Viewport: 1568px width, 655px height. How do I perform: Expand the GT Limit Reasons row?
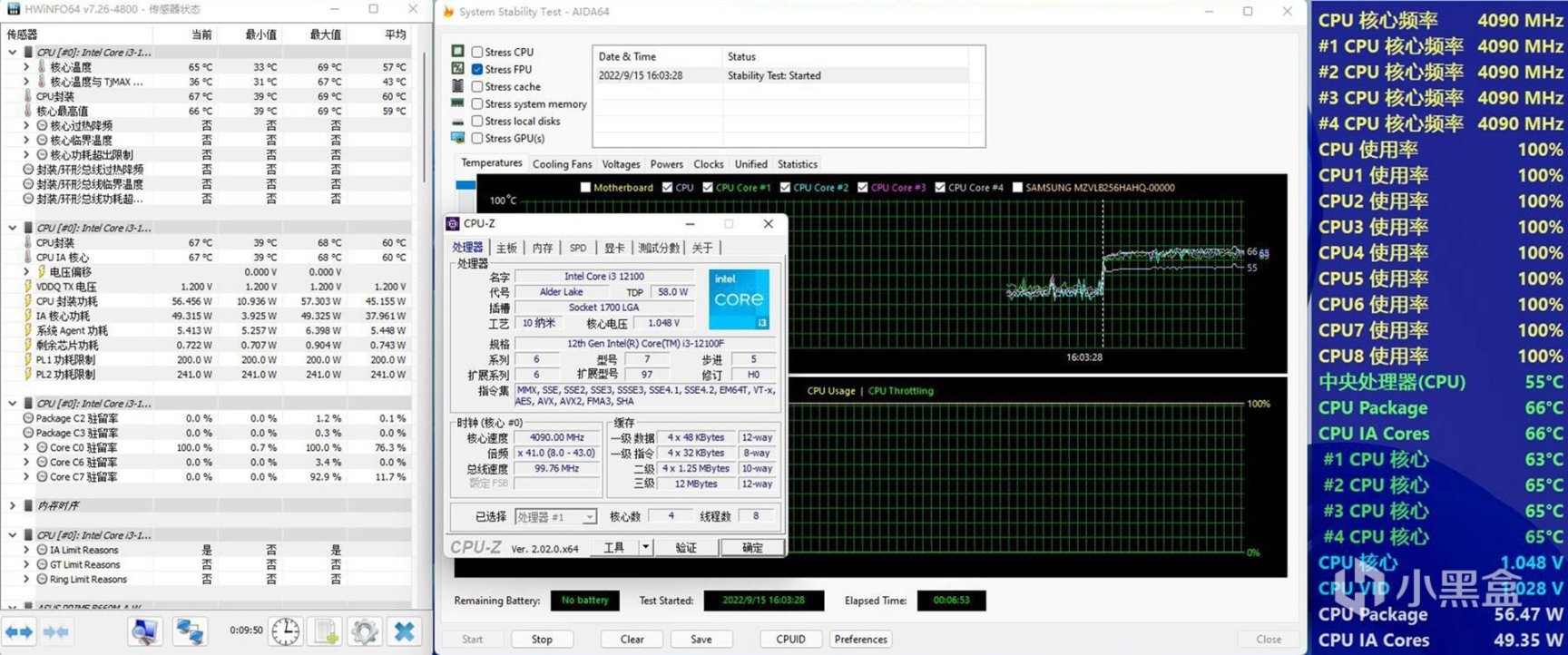(x=26, y=564)
